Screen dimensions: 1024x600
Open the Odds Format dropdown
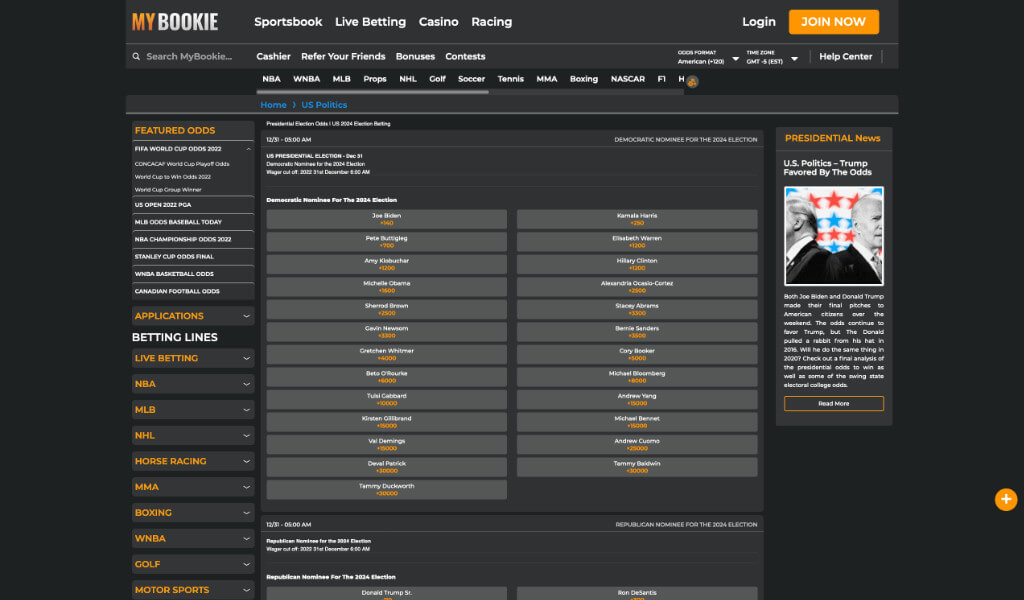click(709, 57)
